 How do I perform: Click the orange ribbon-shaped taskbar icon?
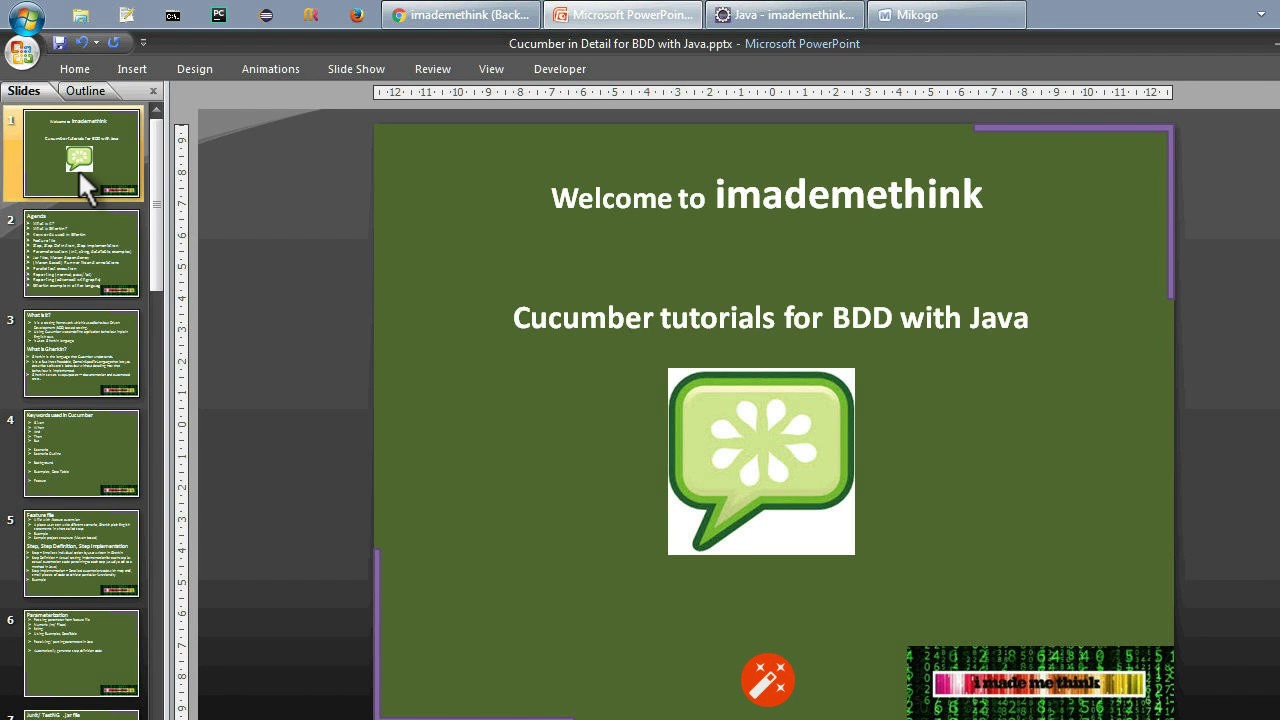coord(311,15)
